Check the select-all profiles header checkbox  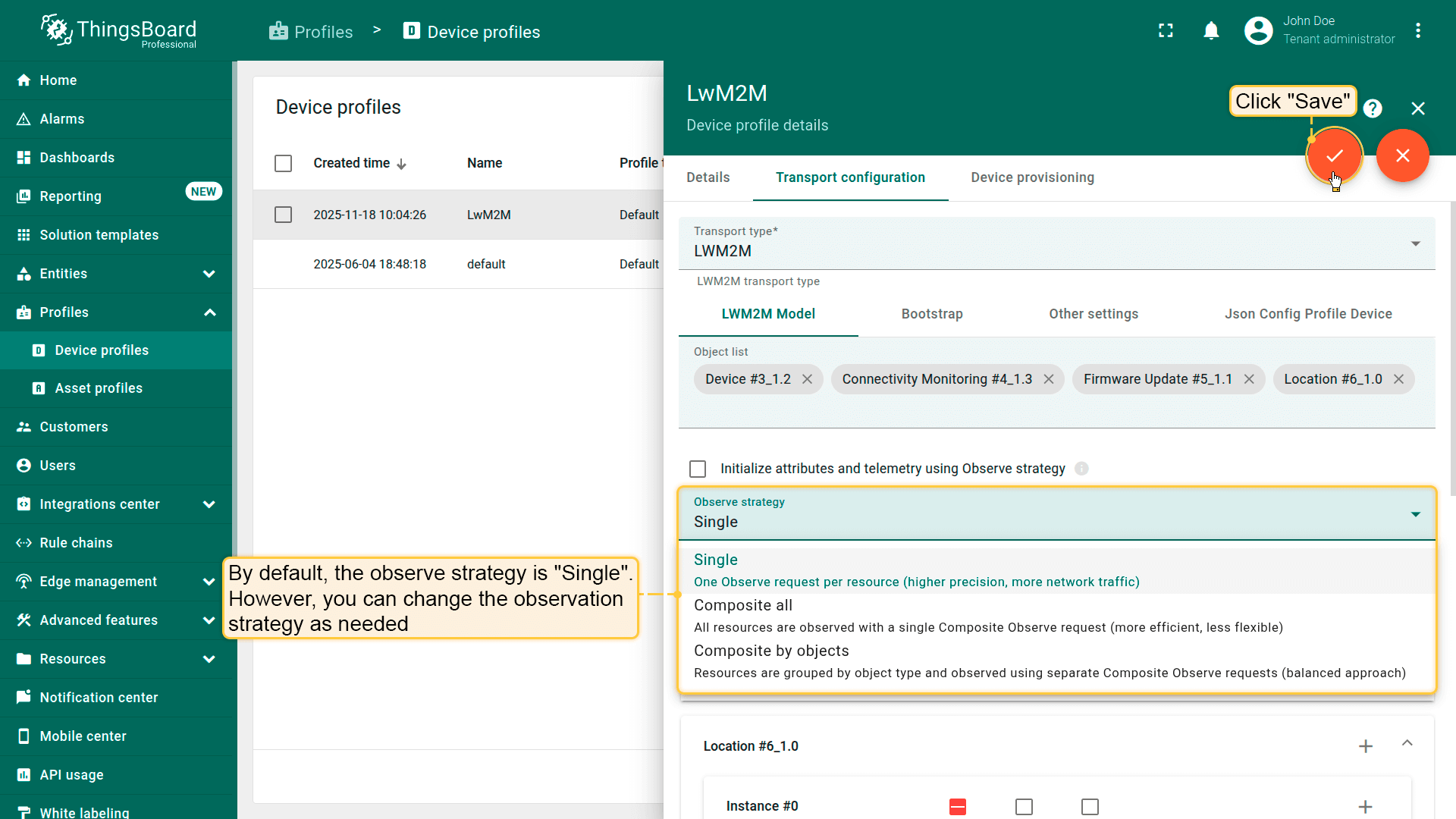coord(283,163)
